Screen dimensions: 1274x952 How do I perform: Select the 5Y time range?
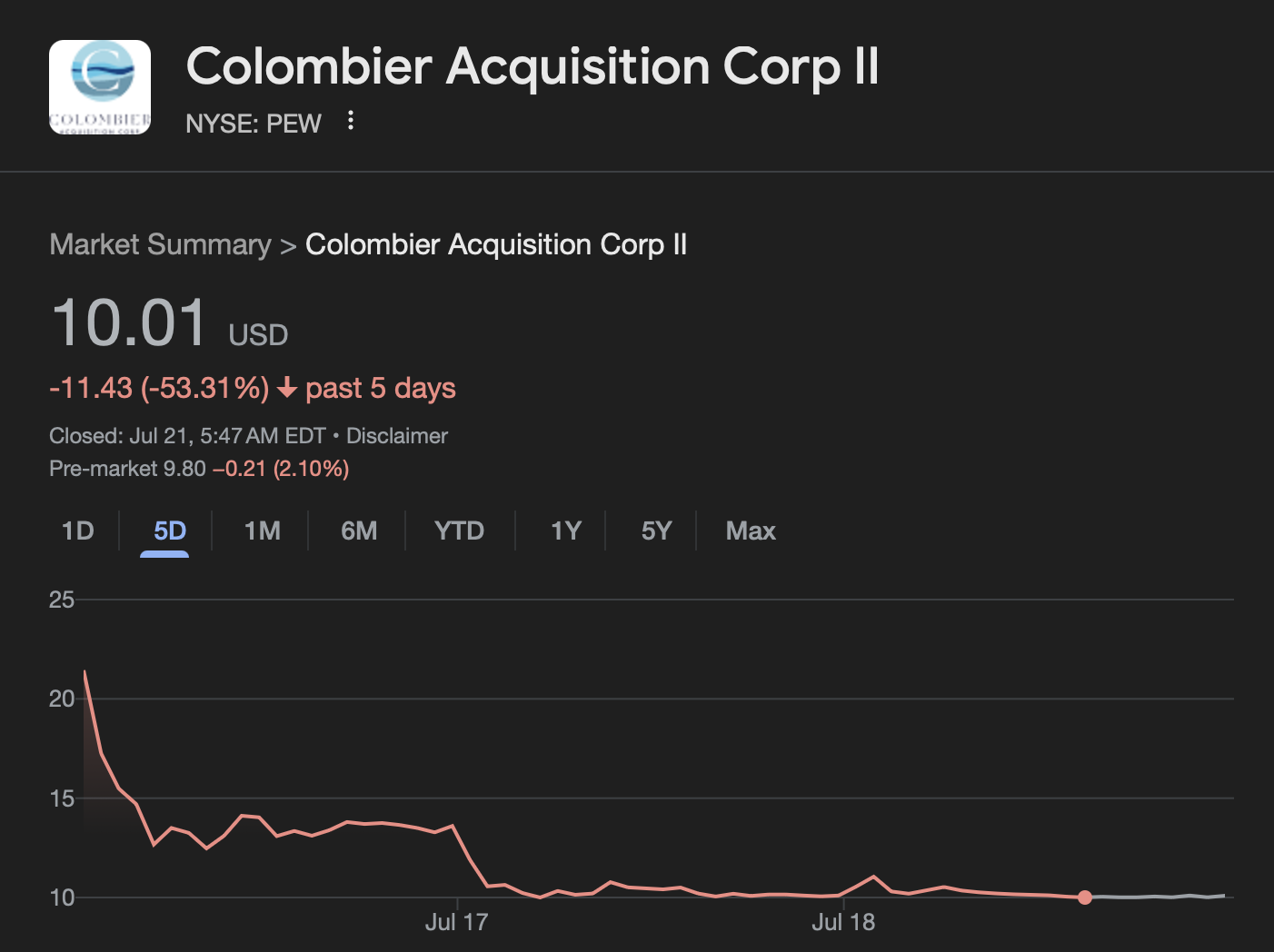(x=656, y=531)
